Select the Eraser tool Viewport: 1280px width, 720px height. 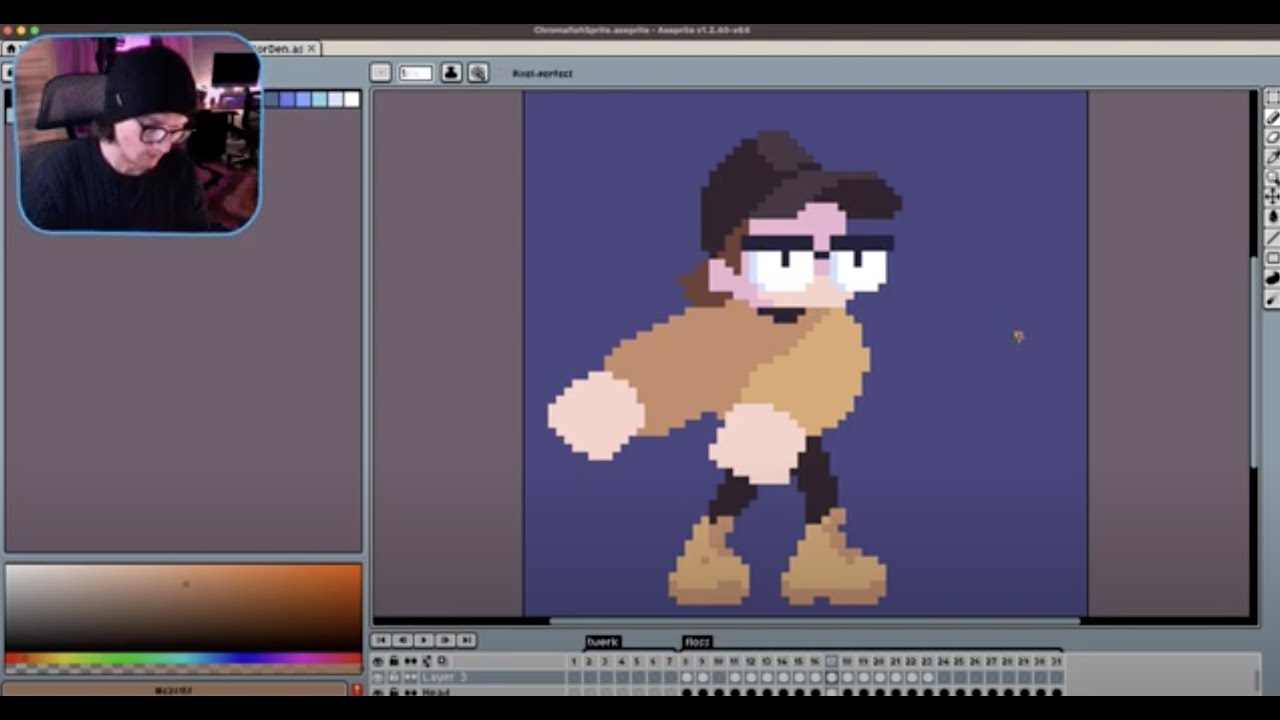1272,137
